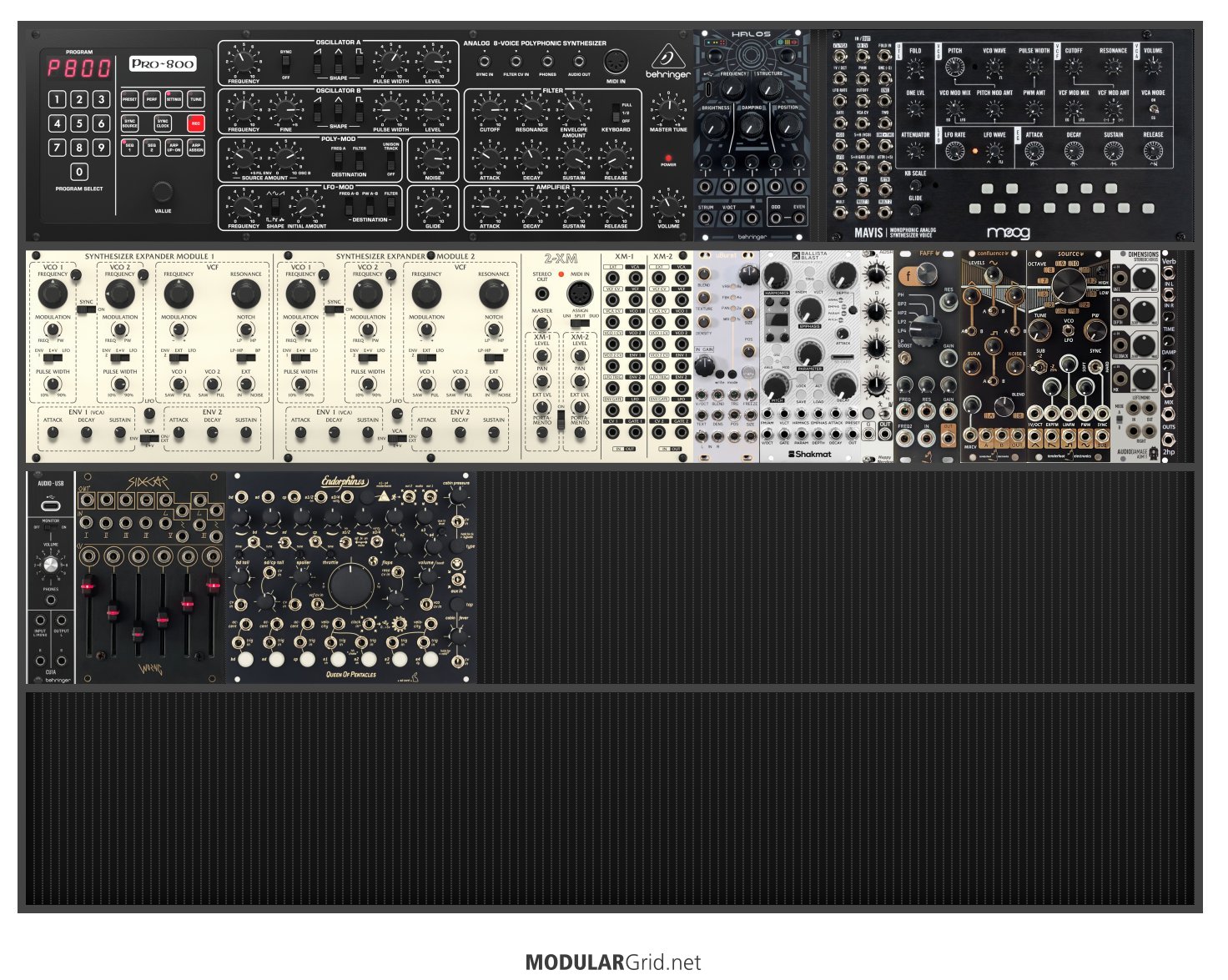The height and width of the screenshot is (980, 1228).
Task: Click the Mavis VCO WAVE knob
Action: (x=994, y=68)
